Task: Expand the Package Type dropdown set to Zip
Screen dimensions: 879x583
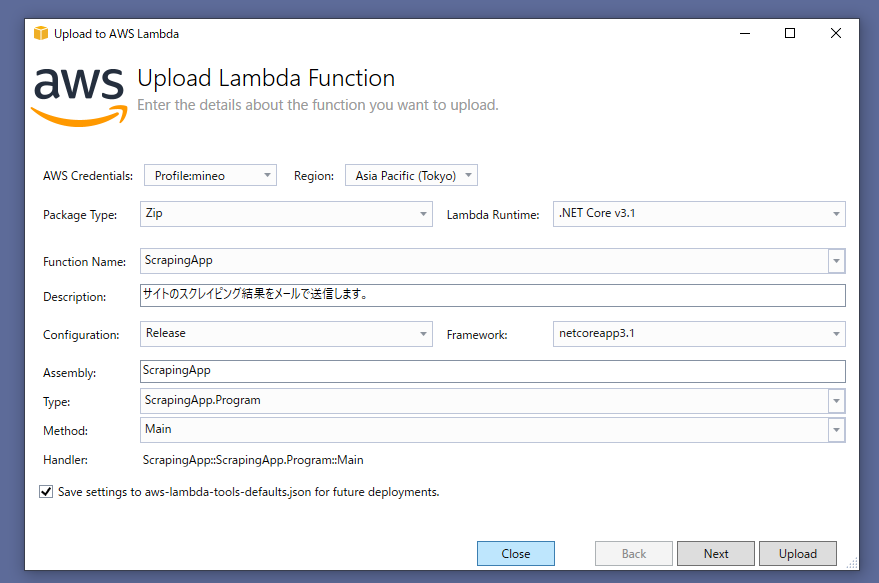Action: 424,214
